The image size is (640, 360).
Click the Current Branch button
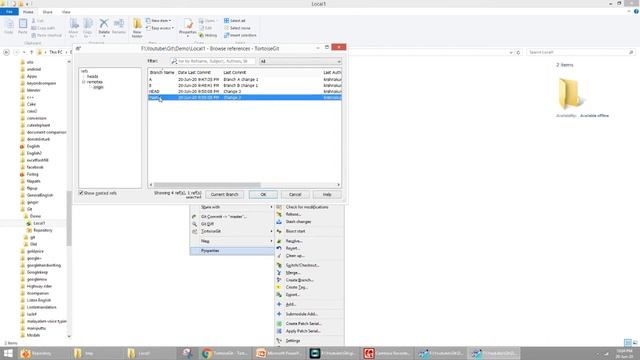click(224, 195)
